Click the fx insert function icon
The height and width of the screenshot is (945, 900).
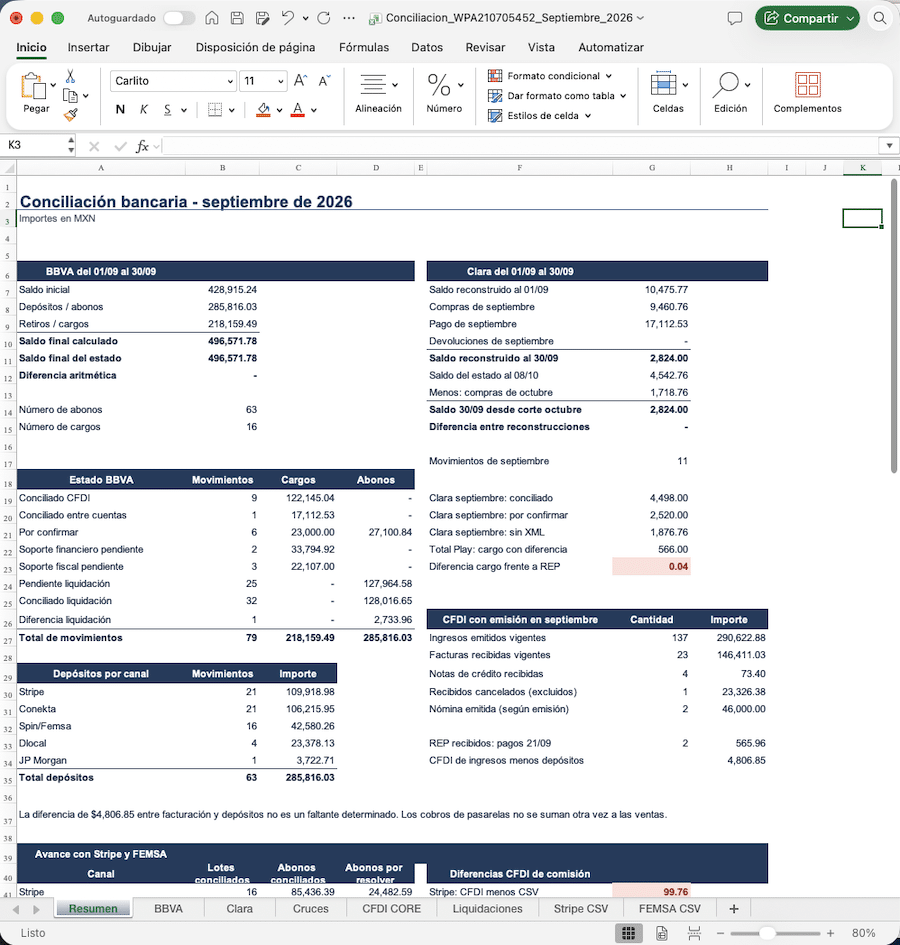[x=142, y=146]
